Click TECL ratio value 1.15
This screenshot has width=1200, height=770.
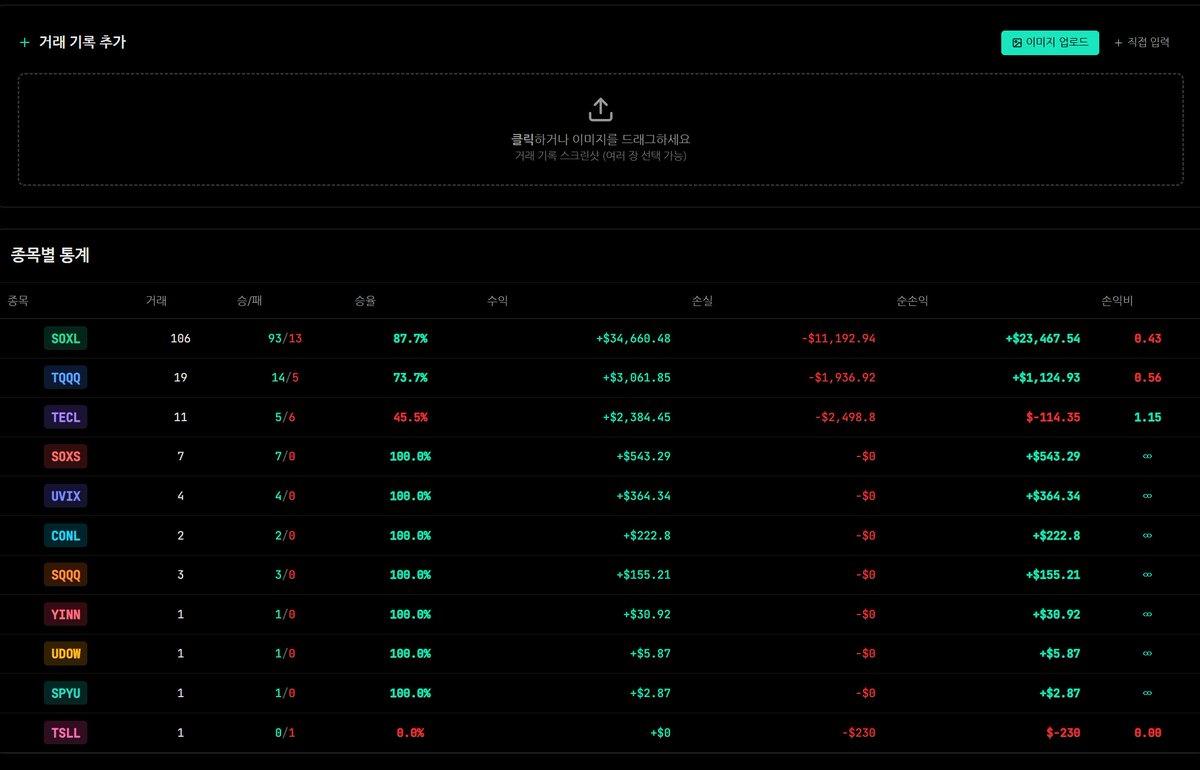1148,417
